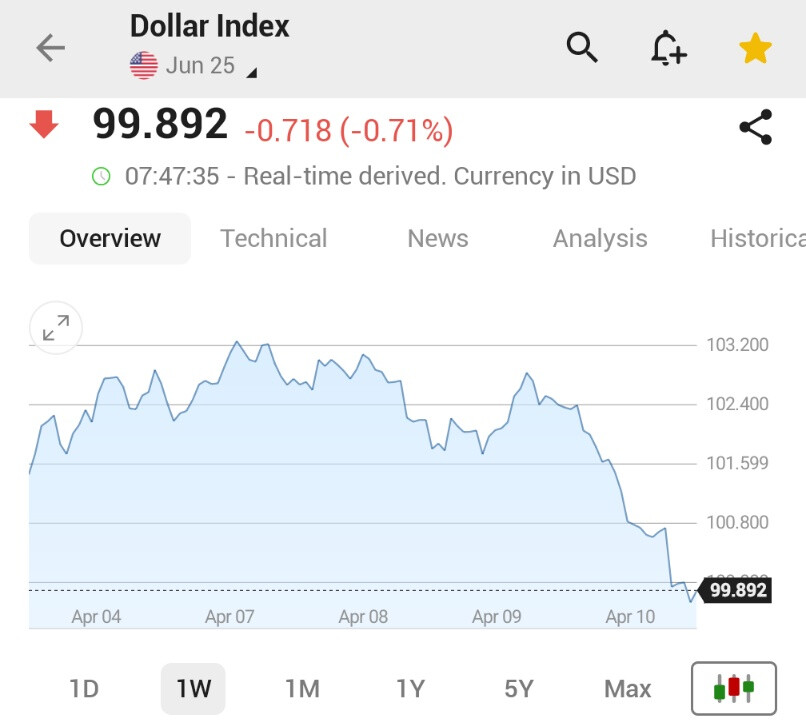Viewport: 806px width, 726px height.
Task: Open the Analysis tab
Action: (600, 238)
